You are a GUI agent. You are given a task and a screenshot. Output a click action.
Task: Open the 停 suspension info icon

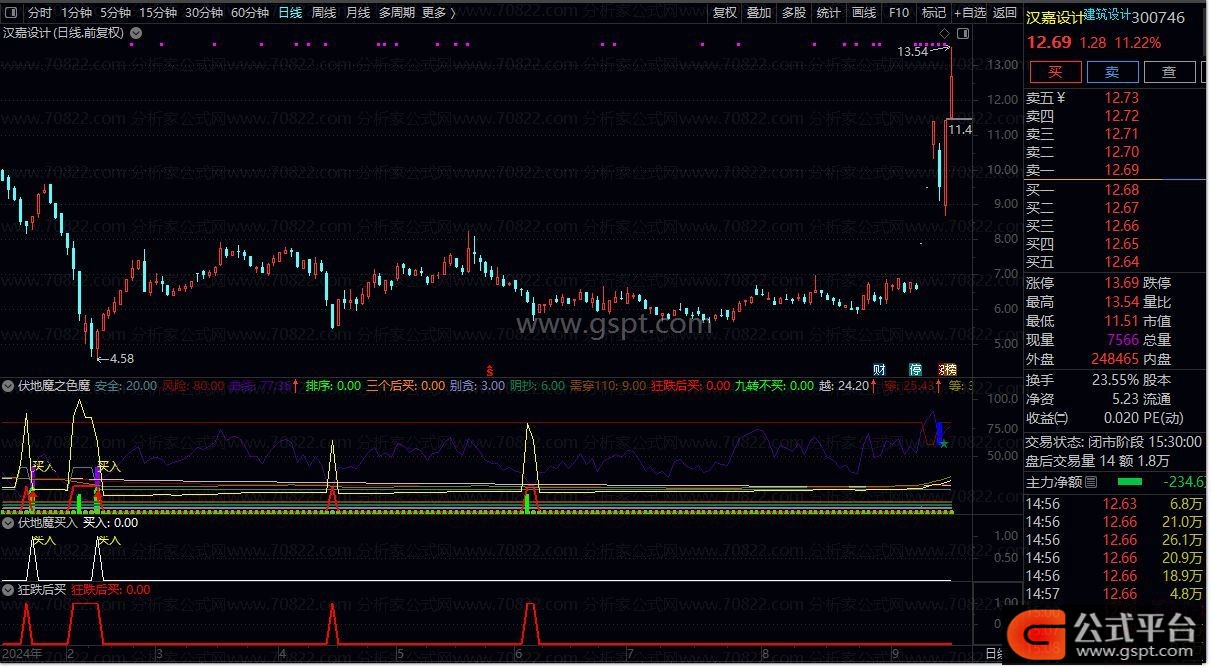click(x=915, y=369)
